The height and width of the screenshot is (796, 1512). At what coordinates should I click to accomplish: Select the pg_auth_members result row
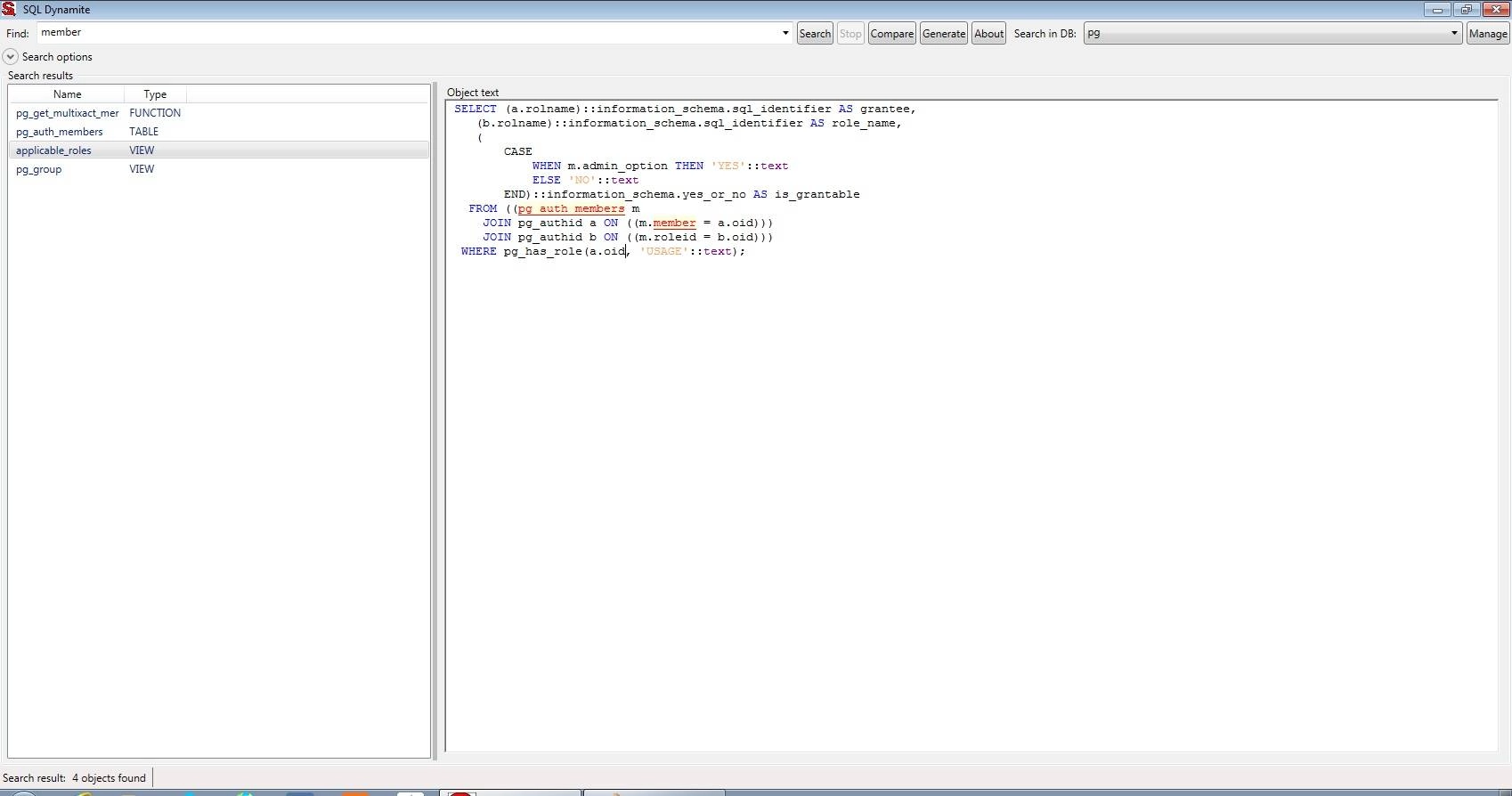[219, 132]
